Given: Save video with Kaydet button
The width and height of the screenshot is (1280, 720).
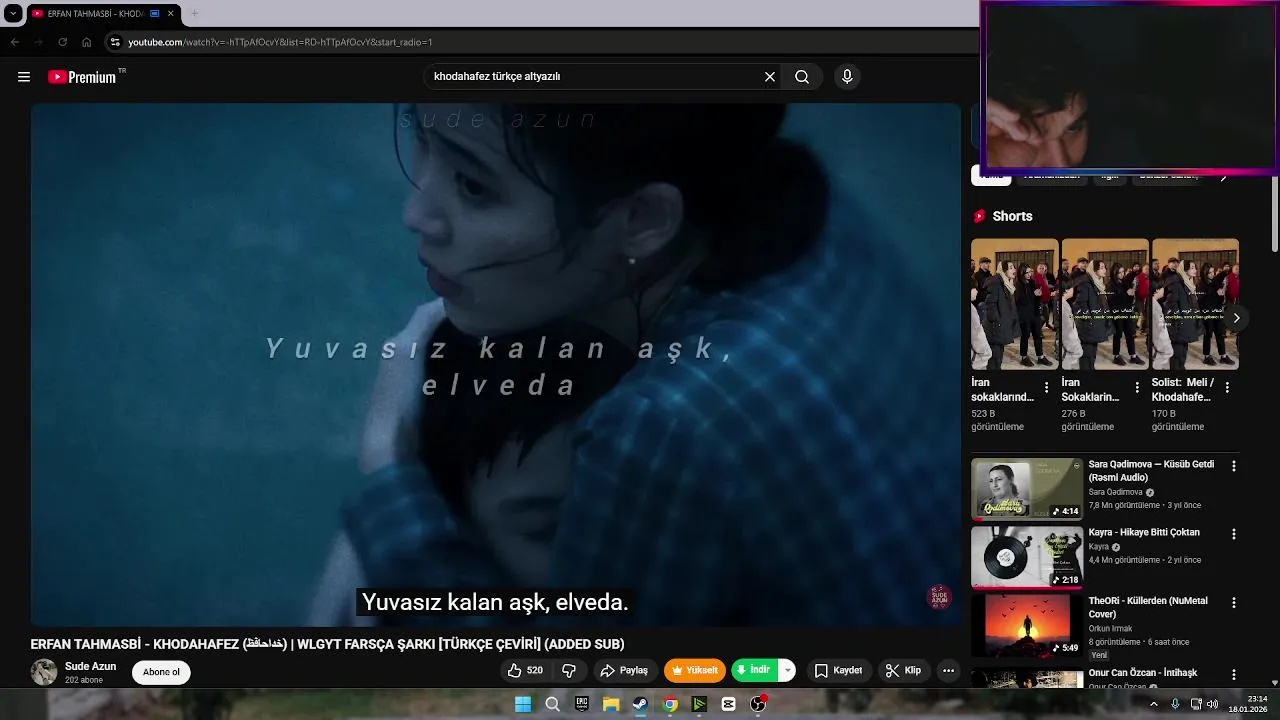Looking at the screenshot, I should 838,671.
